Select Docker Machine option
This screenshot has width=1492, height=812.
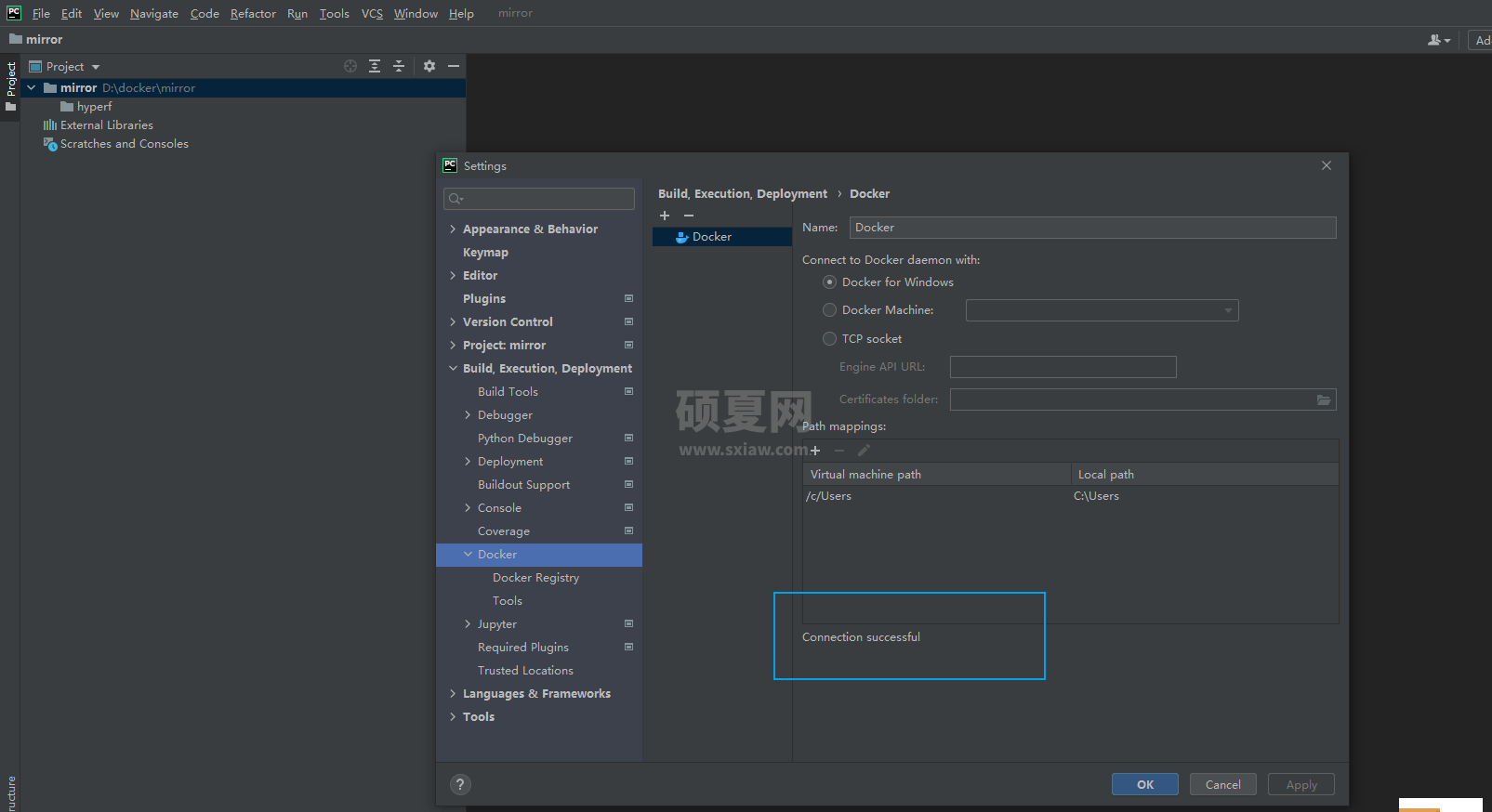830,310
